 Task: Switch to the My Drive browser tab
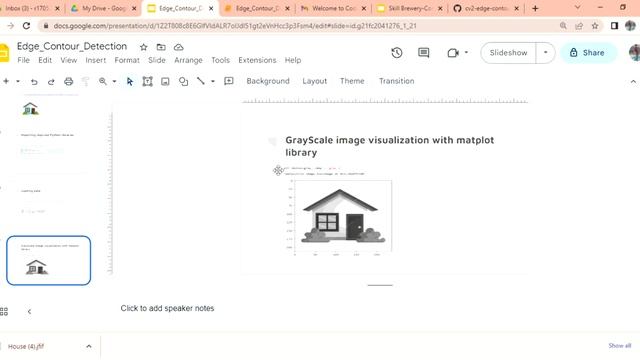pyautogui.click(x=104, y=8)
